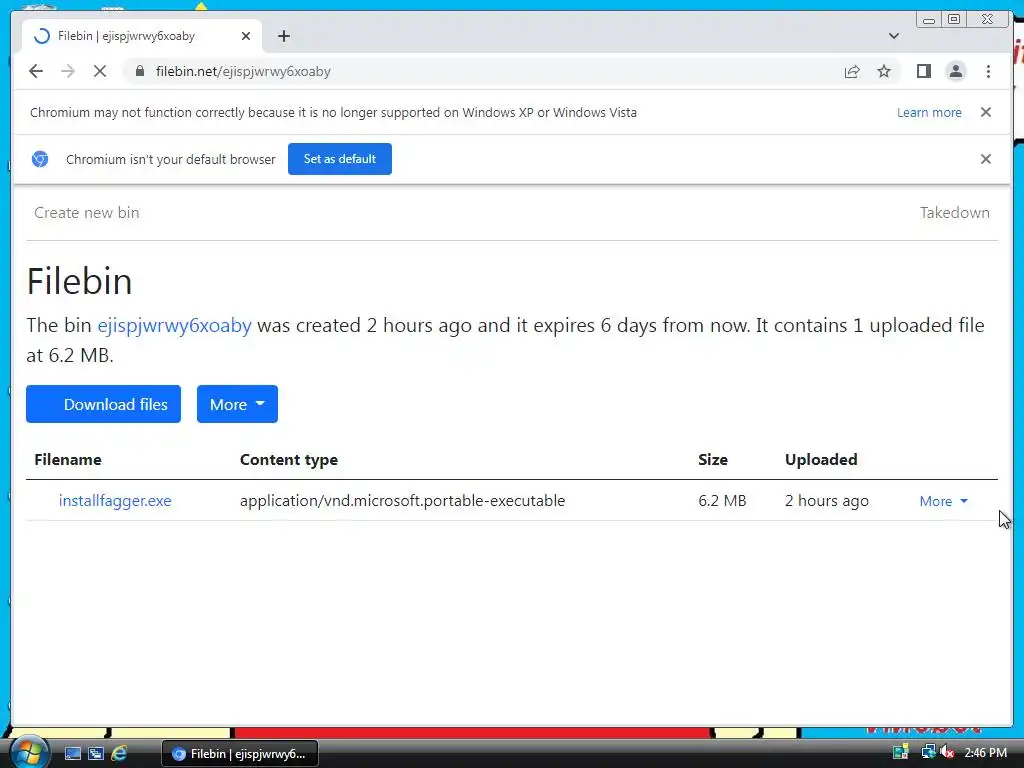Screen dimensions: 1024x768
Task: Go back using the browser back arrow
Action: pos(36,71)
